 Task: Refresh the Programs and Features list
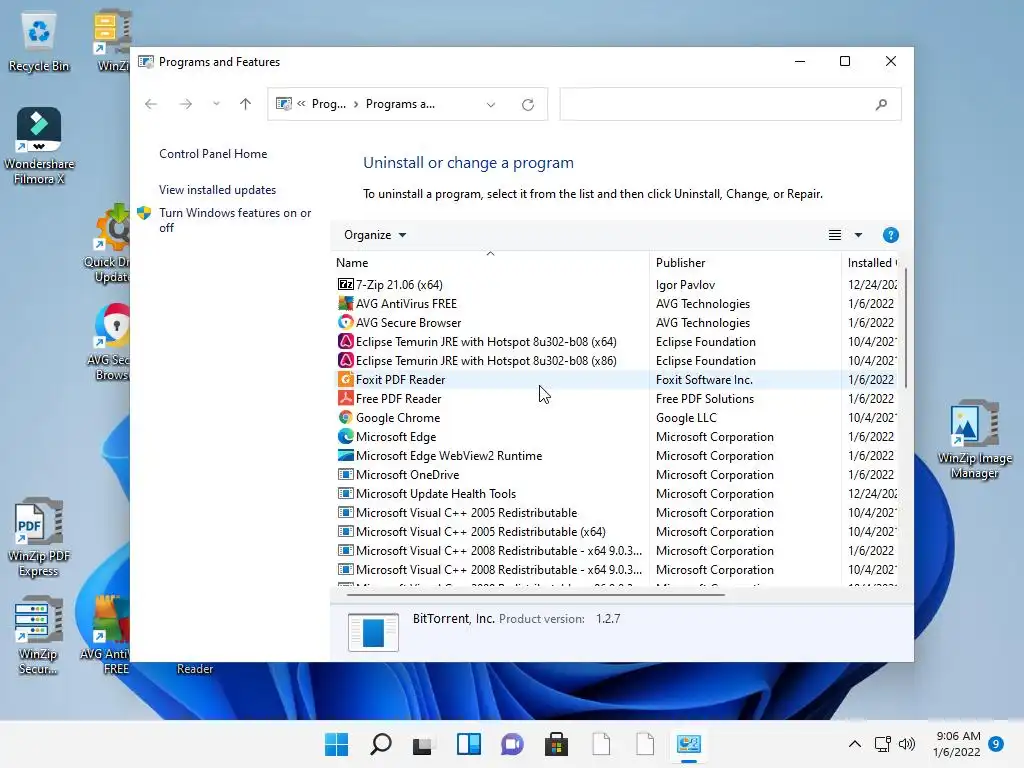pos(528,104)
